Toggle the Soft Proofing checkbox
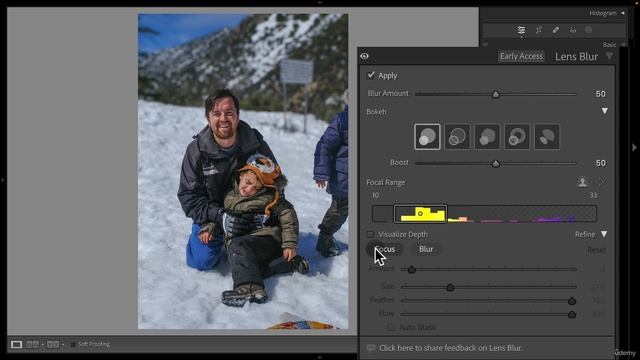Screen dimensions: 640x360 [73, 344]
